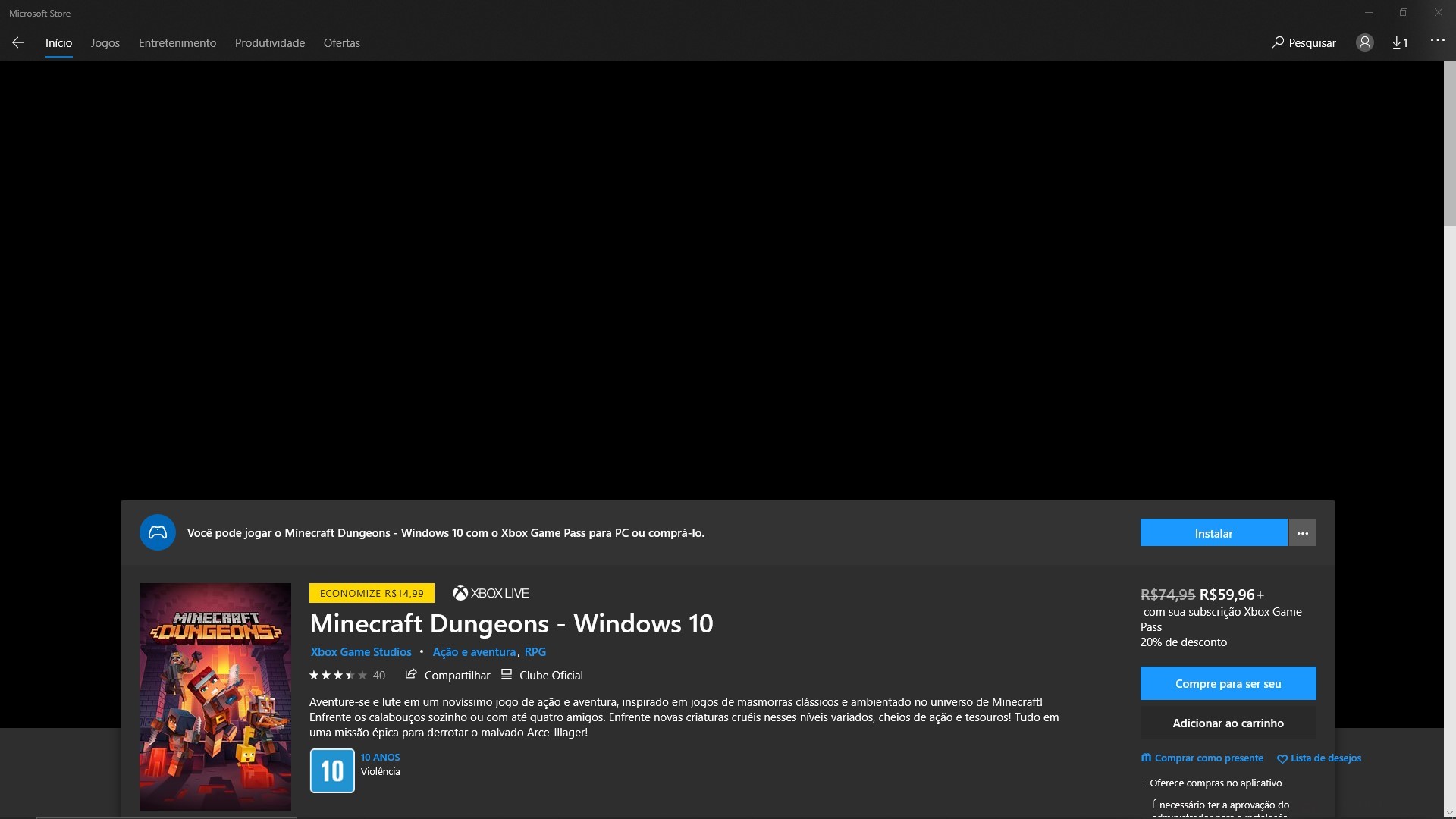Click the Xbox Live logo

pos(491,593)
